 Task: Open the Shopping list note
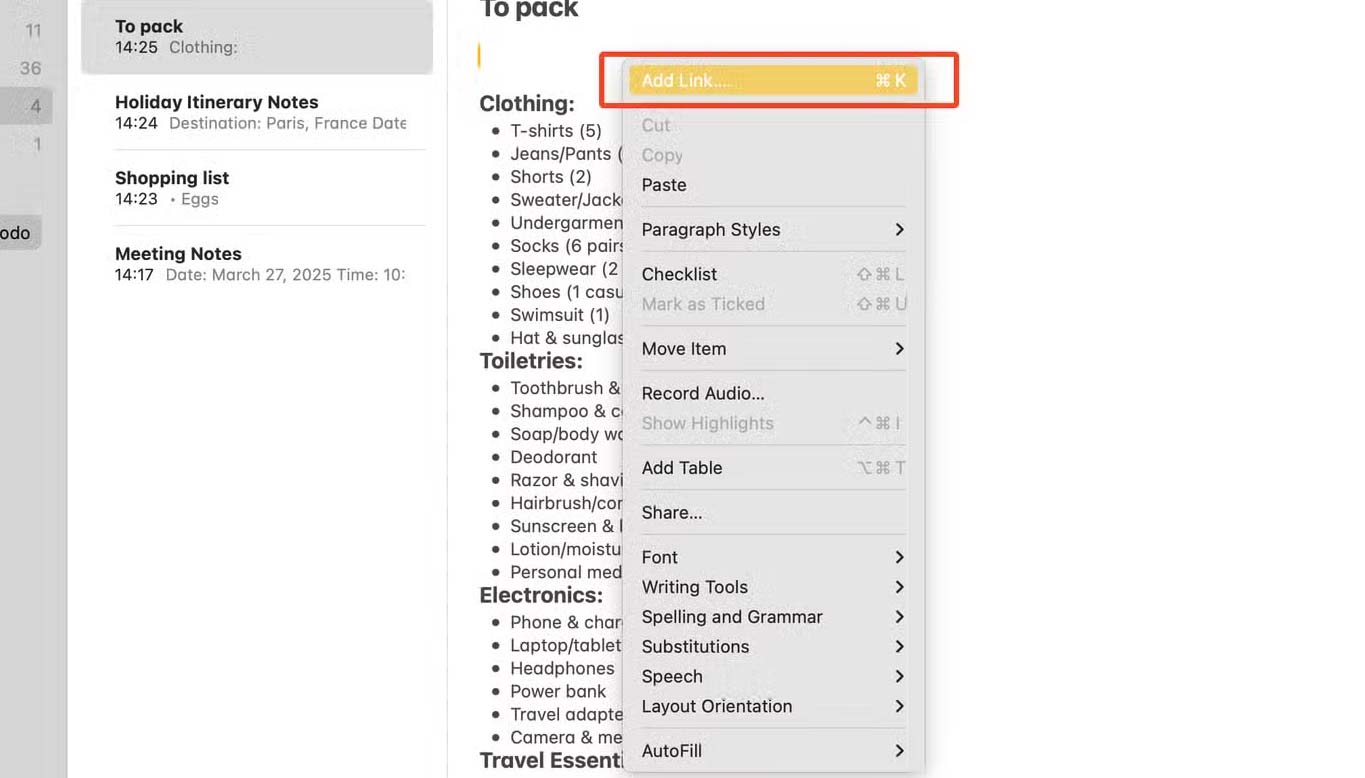(255, 188)
